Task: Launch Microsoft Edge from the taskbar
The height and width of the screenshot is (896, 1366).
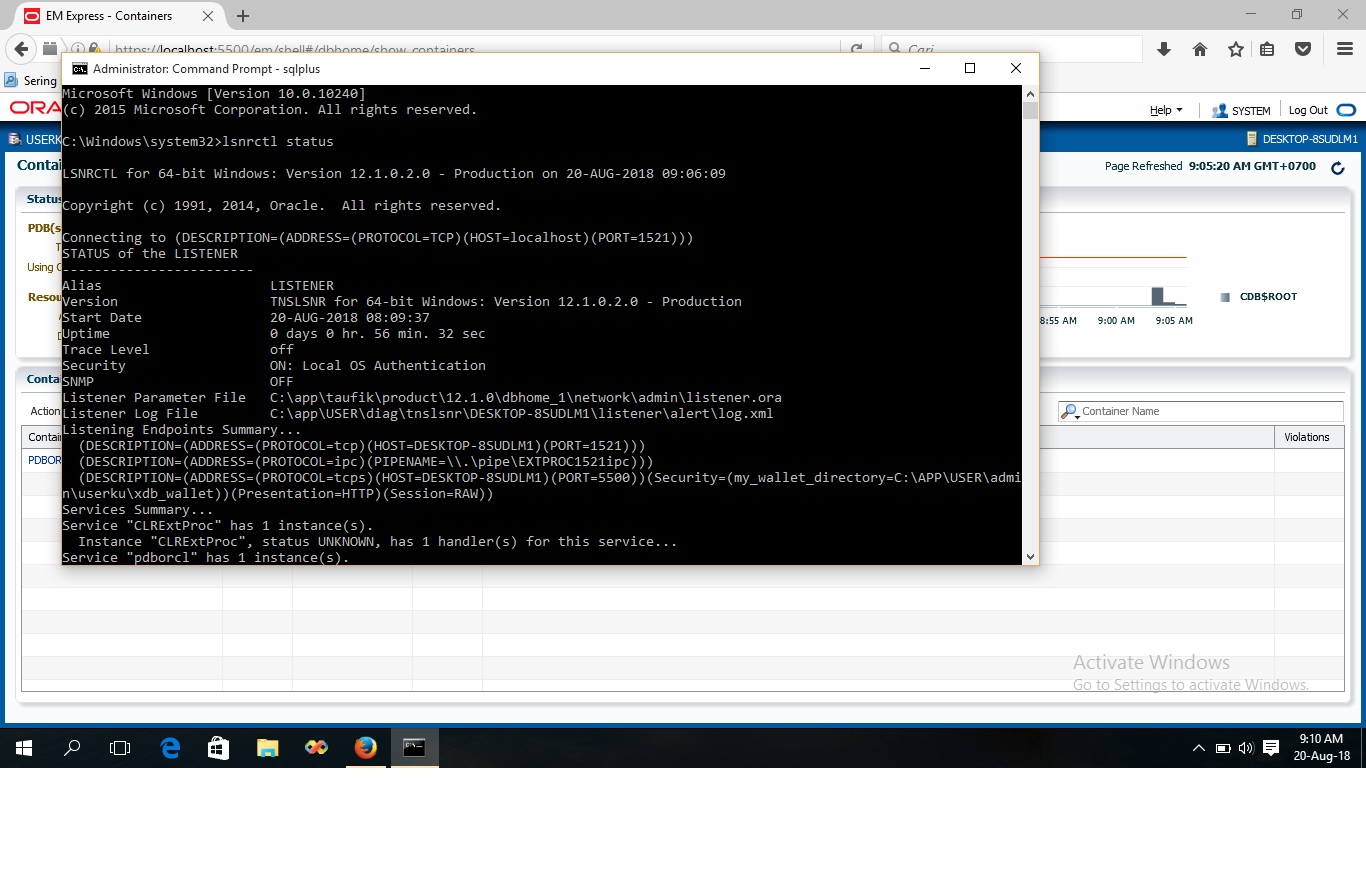Action: 169,747
